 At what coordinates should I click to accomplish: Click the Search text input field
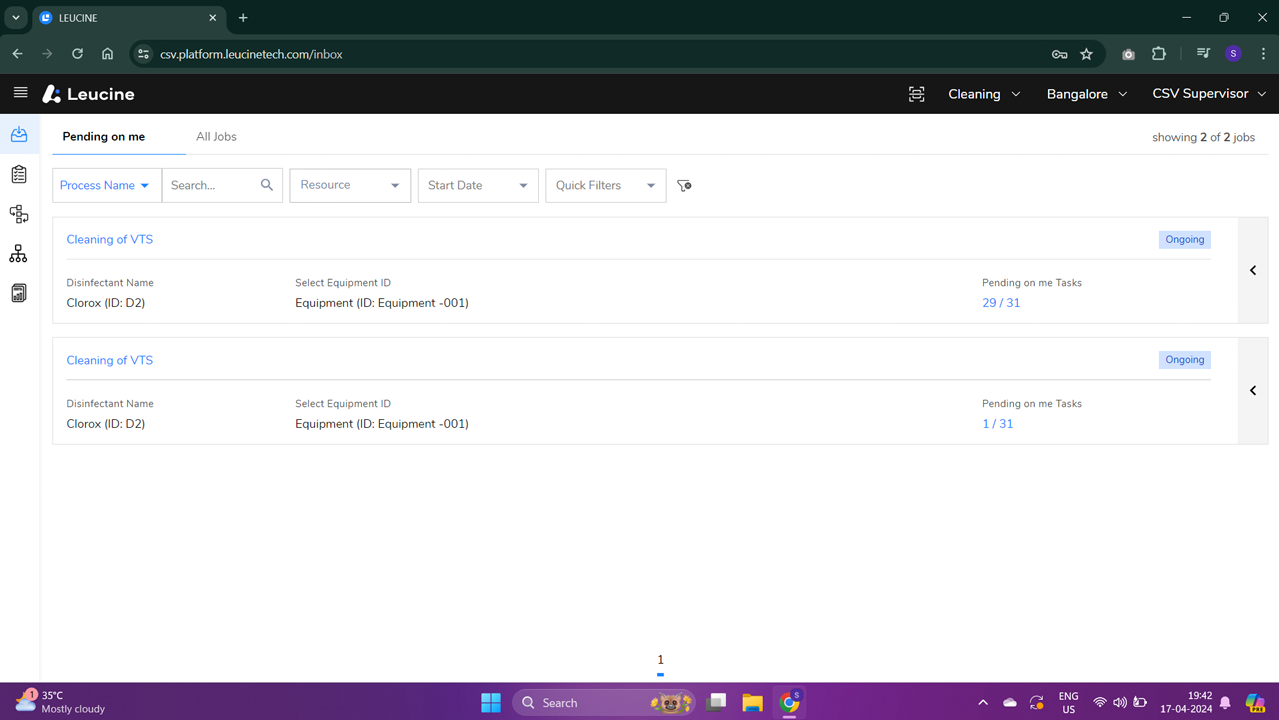[212, 185]
